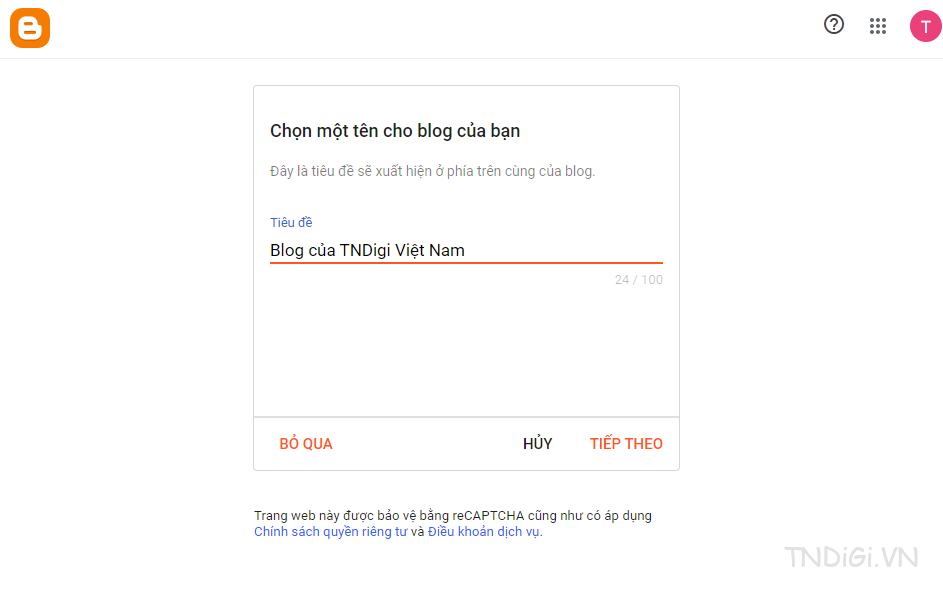
Task: Click the description text Đây là tiêu đề sẽ xuất hiện
Action: 432,171
